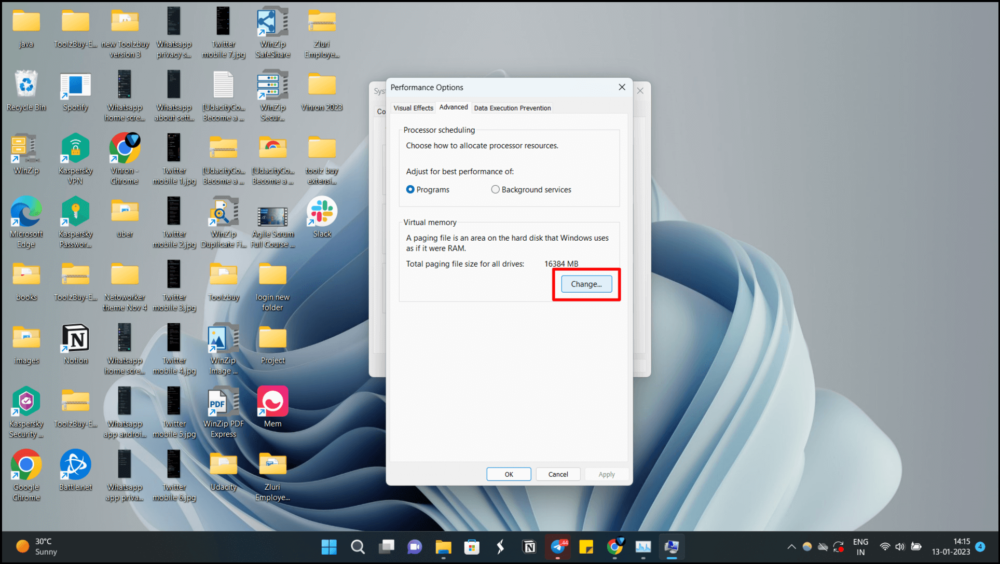Screen dimensions: 1000x564
Task: Open the Wi-Fi network tray icon
Action: (x=885, y=547)
